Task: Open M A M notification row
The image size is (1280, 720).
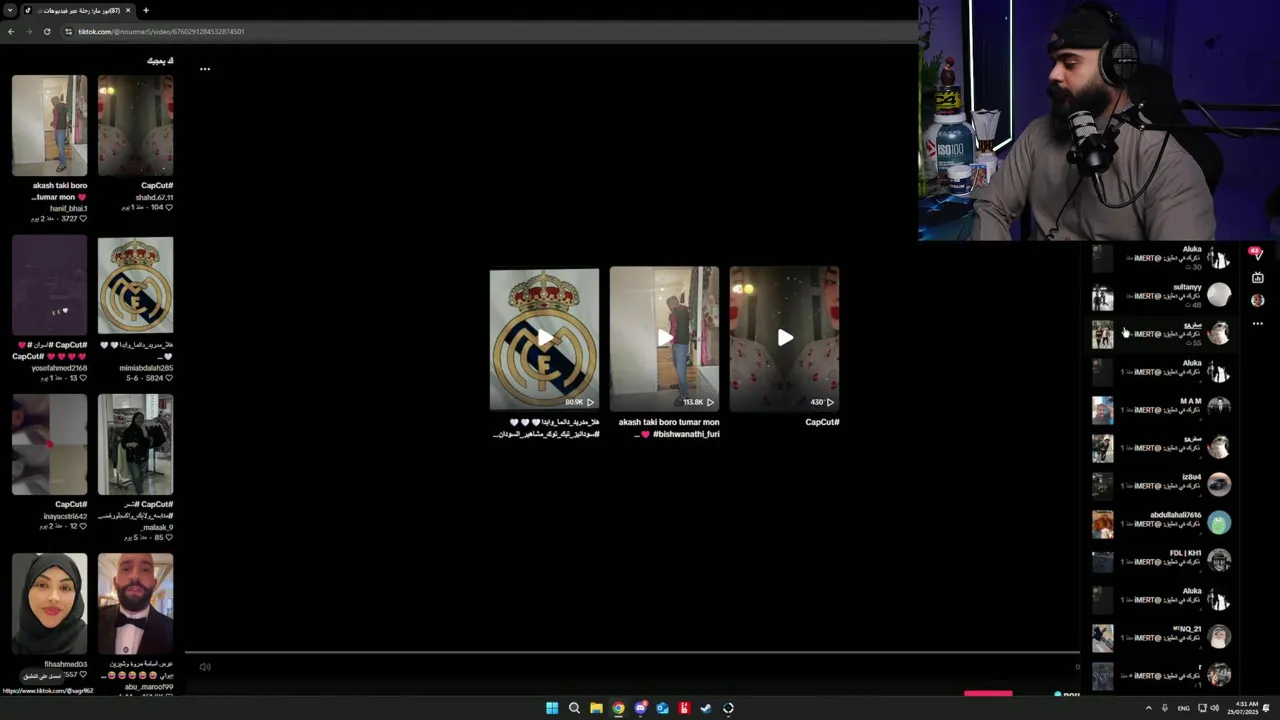Action: pyautogui.click(x=1161, y=410)
